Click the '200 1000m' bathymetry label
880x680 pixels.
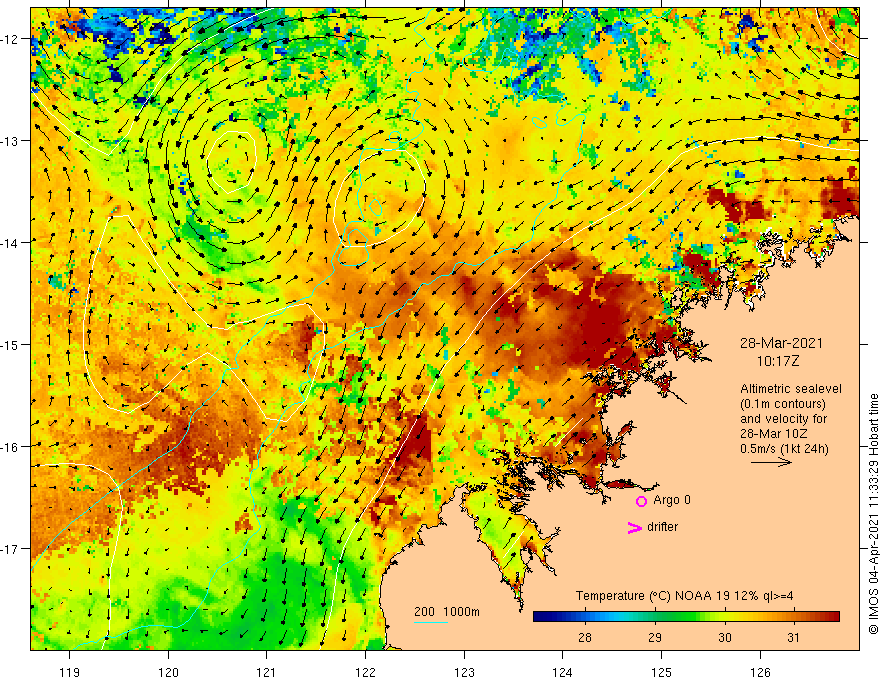coord(447,612)
